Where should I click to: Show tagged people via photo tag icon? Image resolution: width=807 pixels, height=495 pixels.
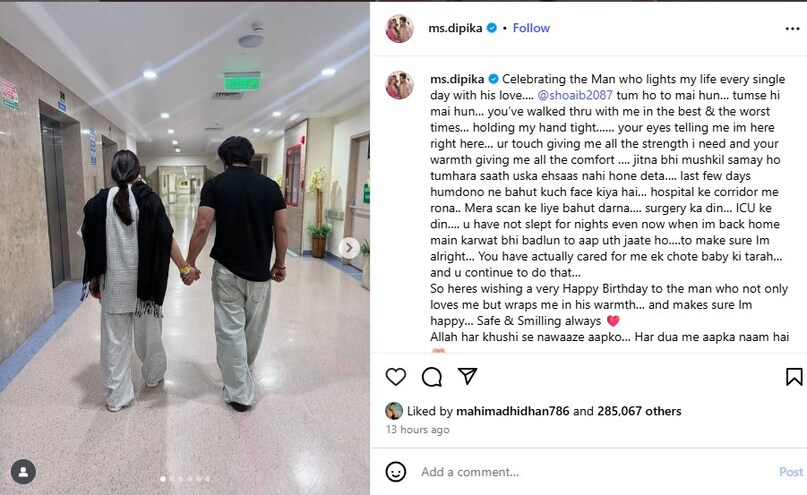click(23, 471)
